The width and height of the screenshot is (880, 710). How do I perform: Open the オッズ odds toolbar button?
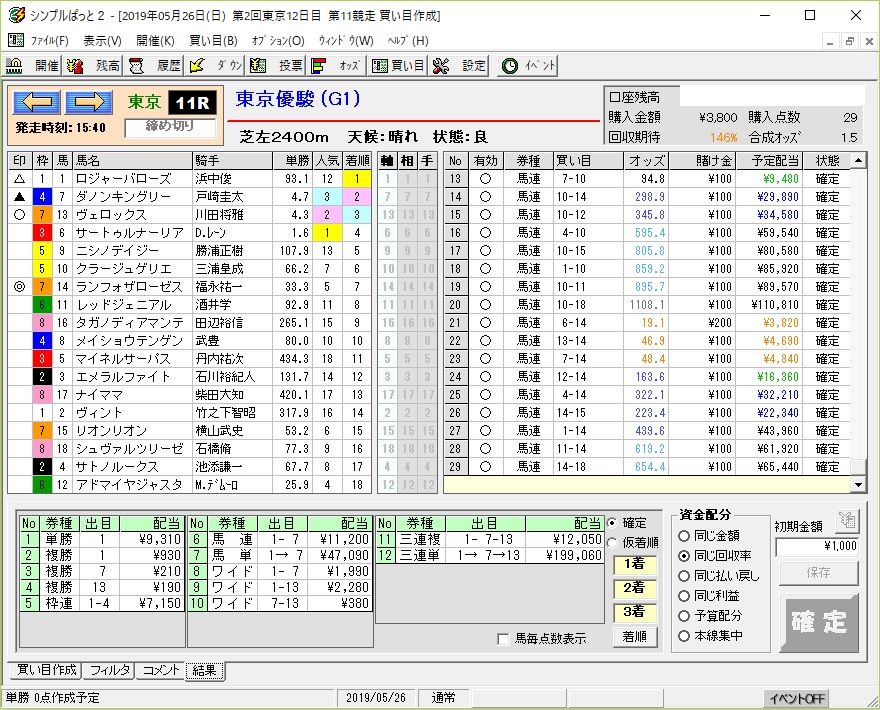tap(337, 66)
